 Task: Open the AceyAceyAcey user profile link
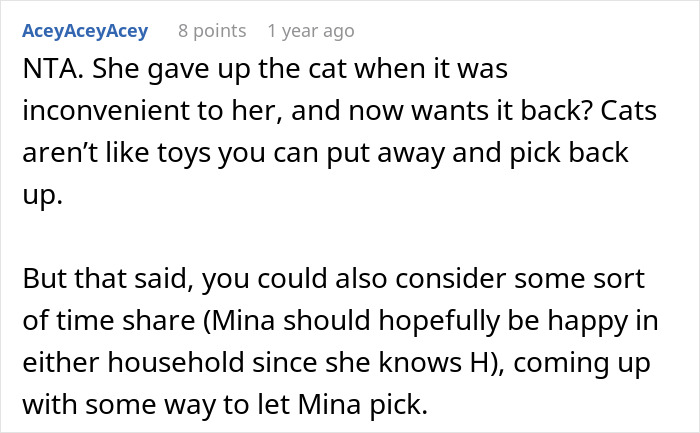click(x=83, y=31)
